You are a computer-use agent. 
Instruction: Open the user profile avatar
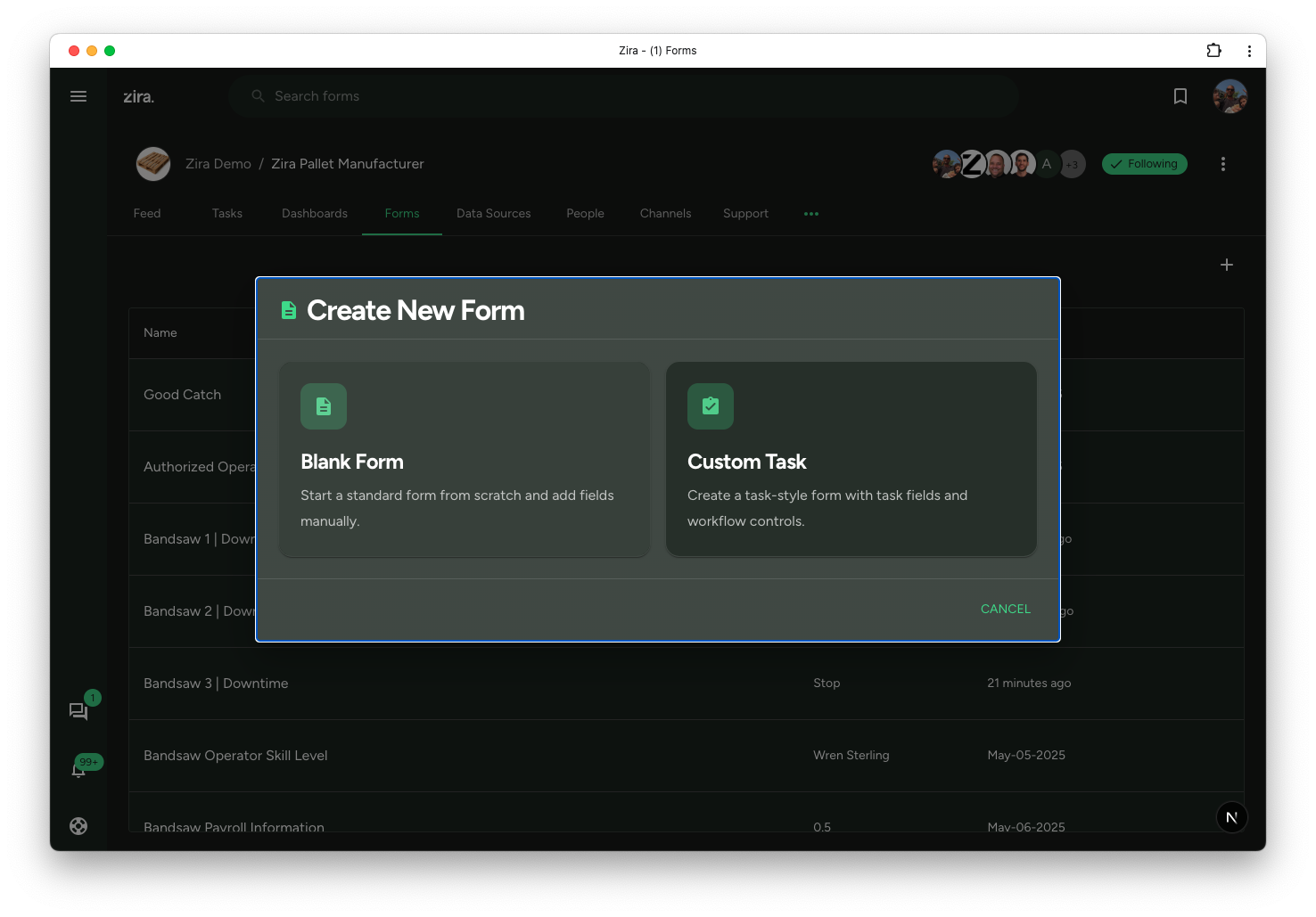point(1230,96)
